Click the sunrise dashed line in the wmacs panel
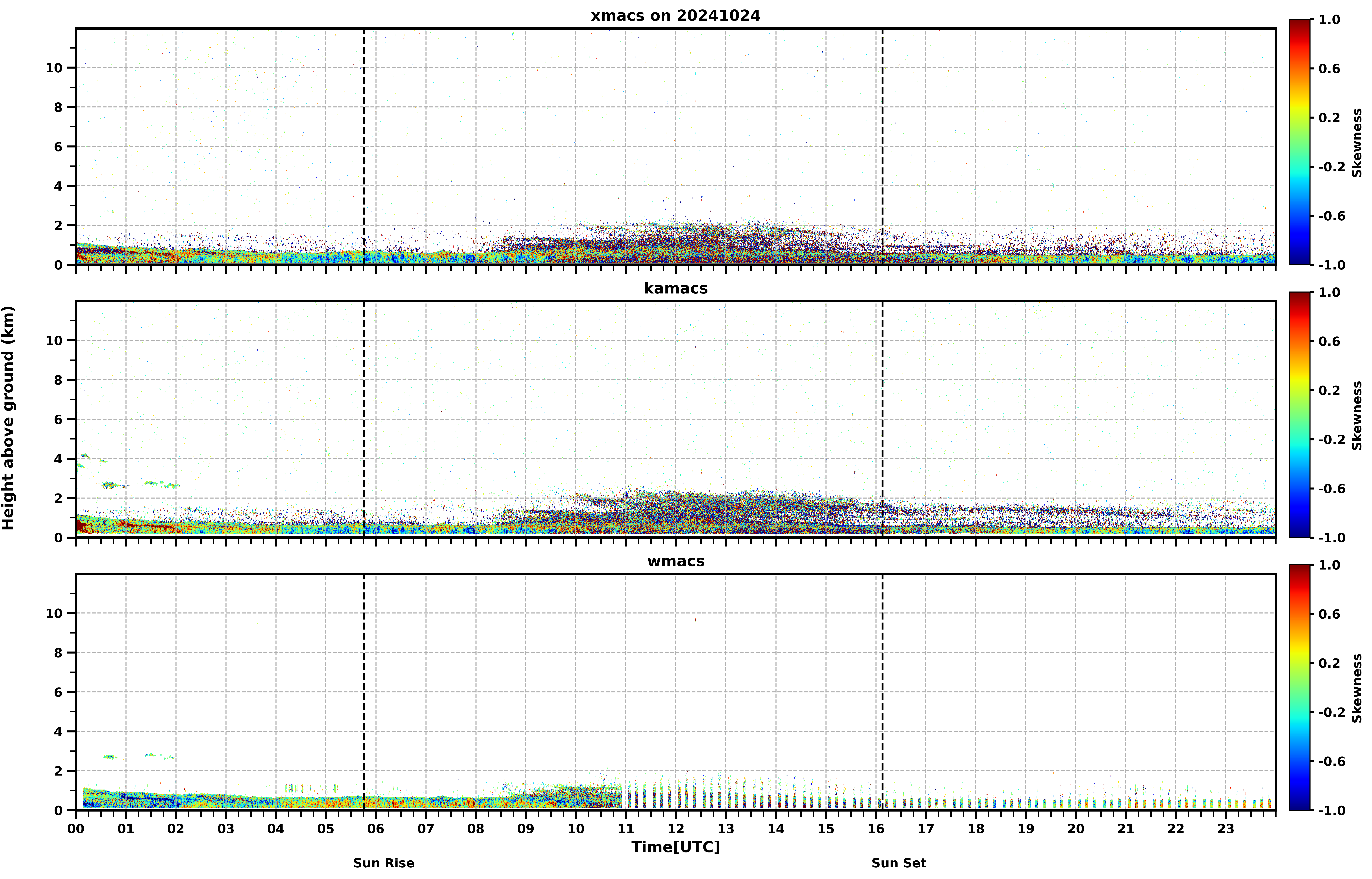Image resolution: width=1372 pixels, height=879 pixels. [x=364, y=692]
